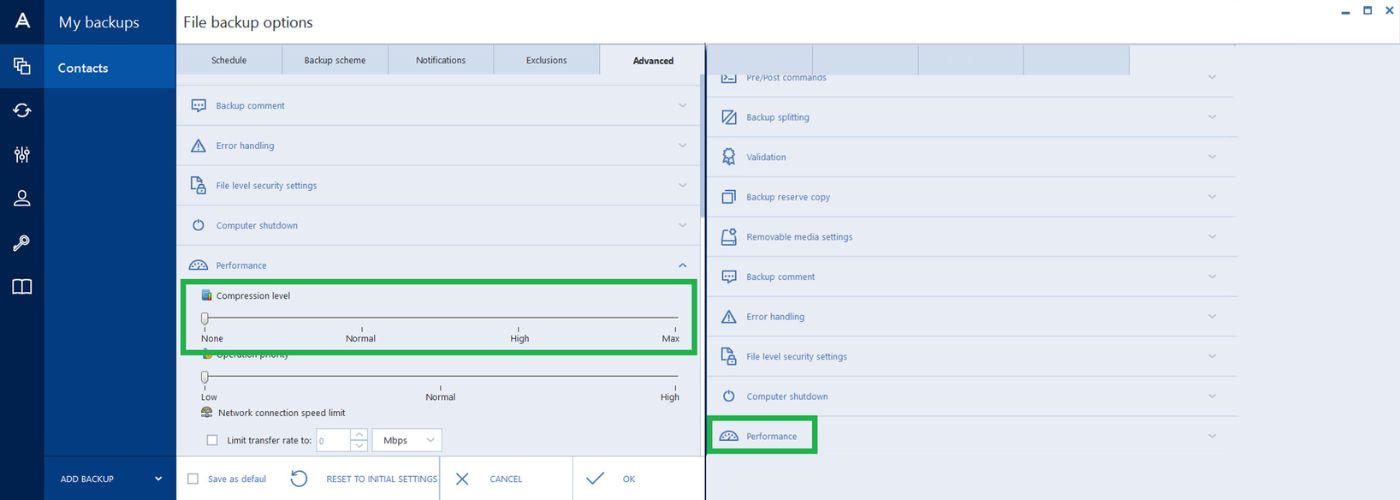
Task: Click the Compression level slider handle
Action: click(x=205, y=318)
